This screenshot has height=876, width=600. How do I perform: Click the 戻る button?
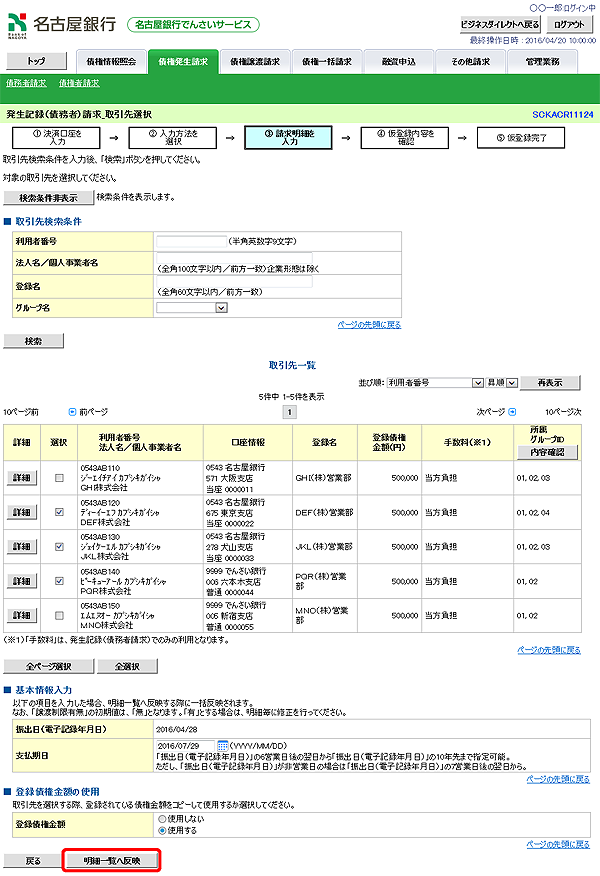(x=34, y=861)
